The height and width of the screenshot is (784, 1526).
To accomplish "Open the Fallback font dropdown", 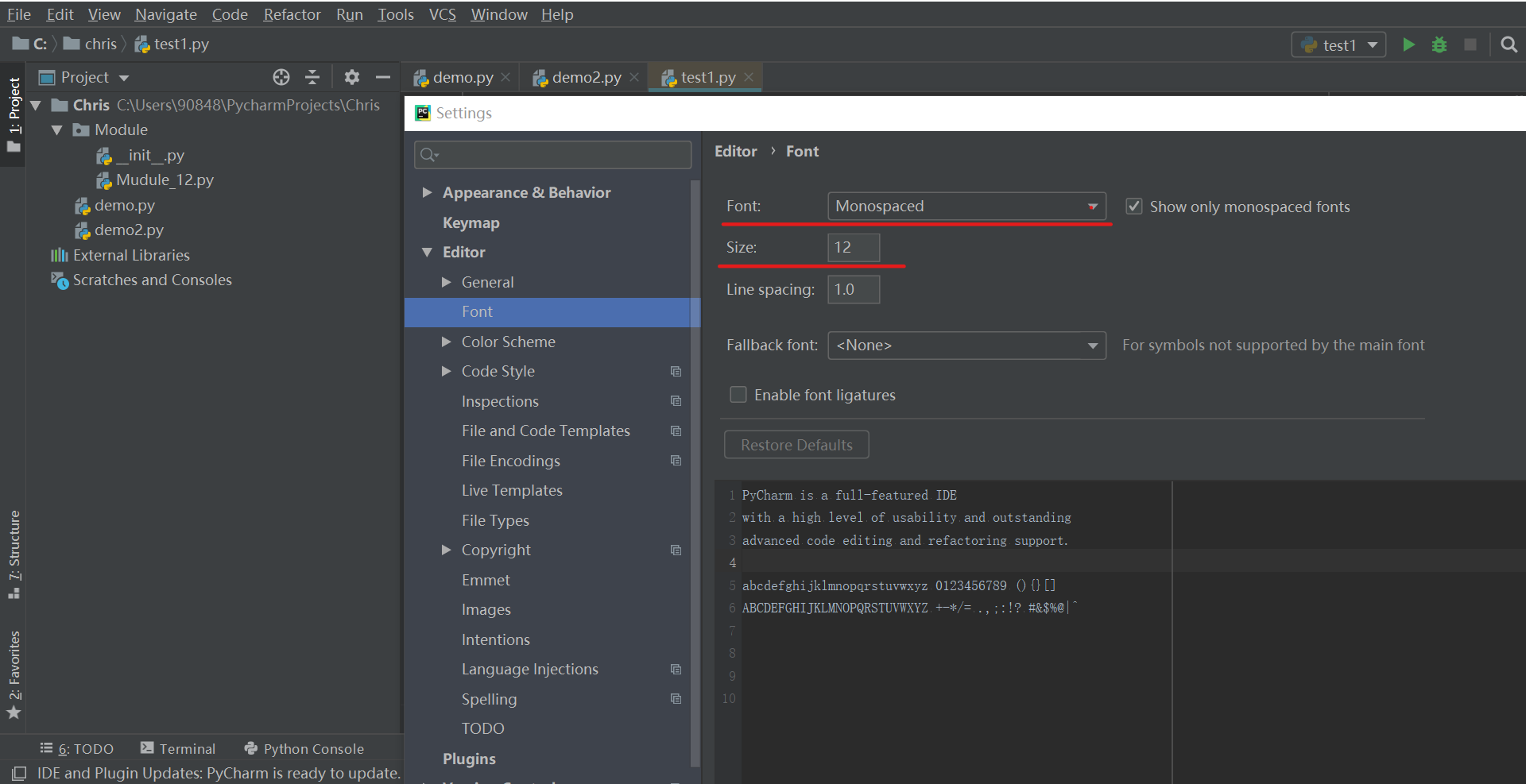I will [x=966, y=346].
